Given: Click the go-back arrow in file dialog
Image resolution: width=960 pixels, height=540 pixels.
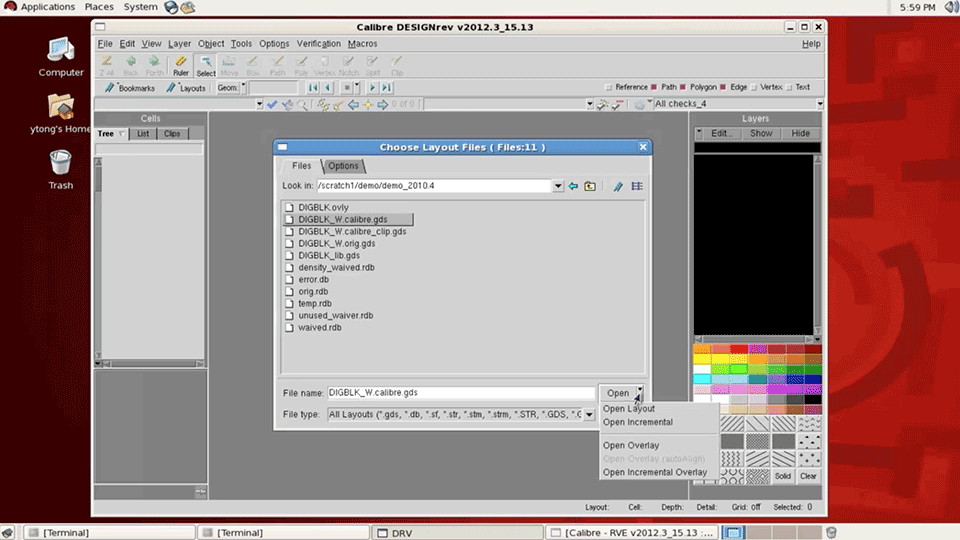Looking at the screenshot, I should (x=573, y=186).
